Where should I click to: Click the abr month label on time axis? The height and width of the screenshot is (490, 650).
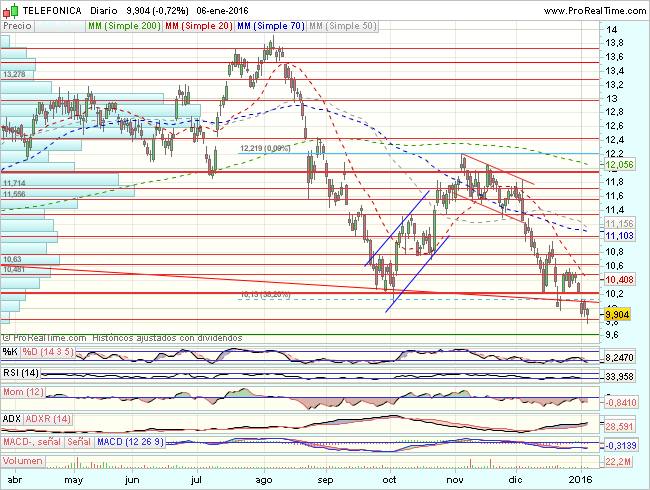[x=15, y=480]
